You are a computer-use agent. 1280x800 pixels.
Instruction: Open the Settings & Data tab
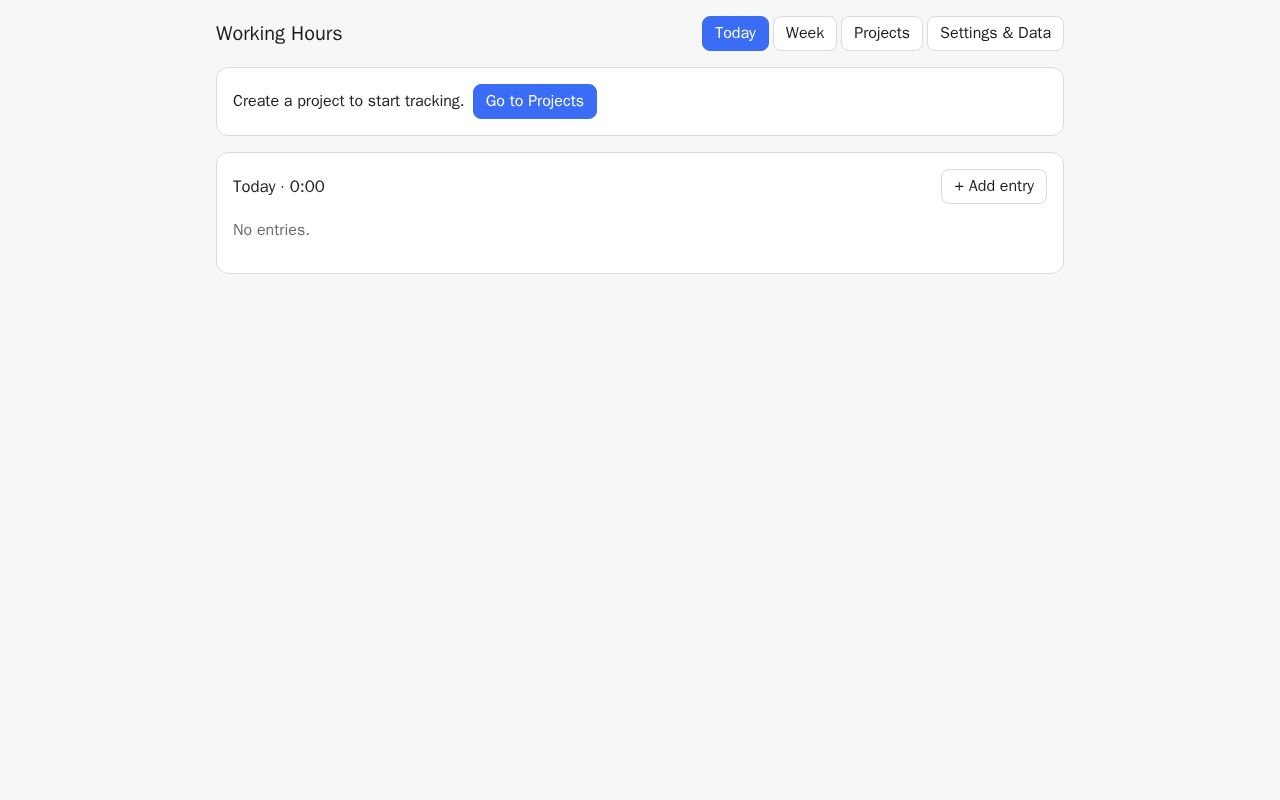point(995,33)
